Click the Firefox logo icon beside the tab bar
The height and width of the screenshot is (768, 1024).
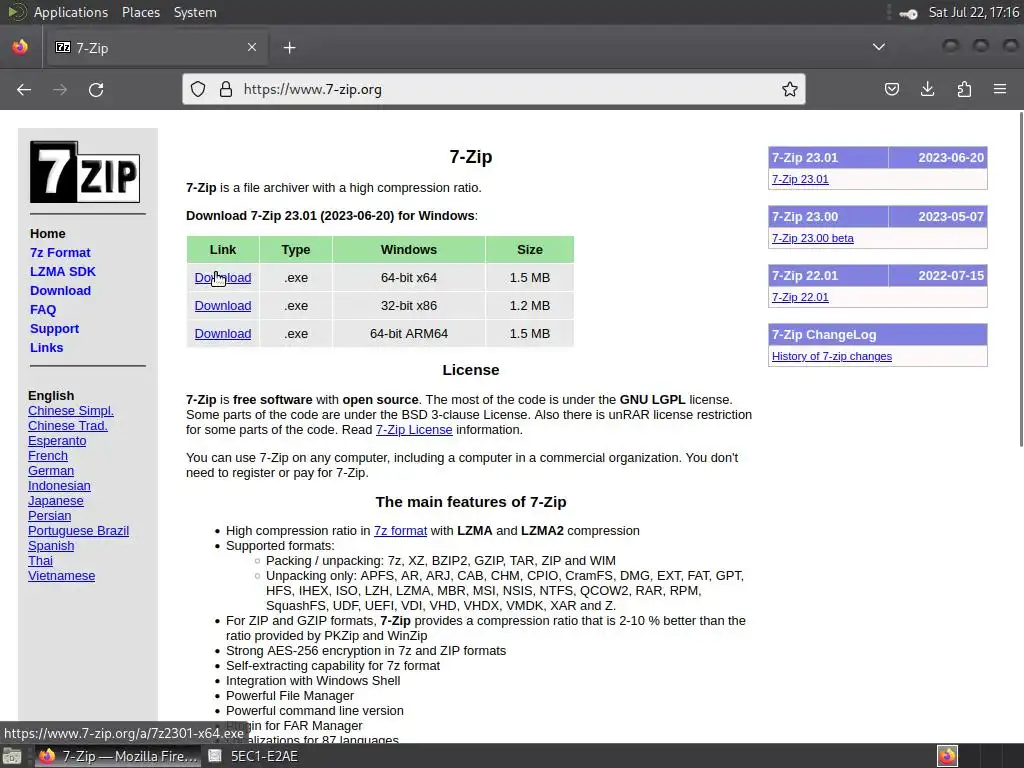click(x=20, y=47)
